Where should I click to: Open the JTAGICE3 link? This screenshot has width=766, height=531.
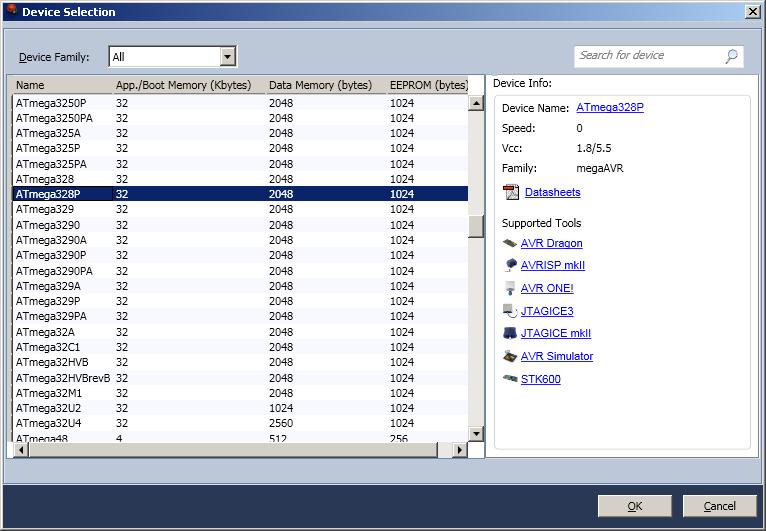tap(547, 311)
